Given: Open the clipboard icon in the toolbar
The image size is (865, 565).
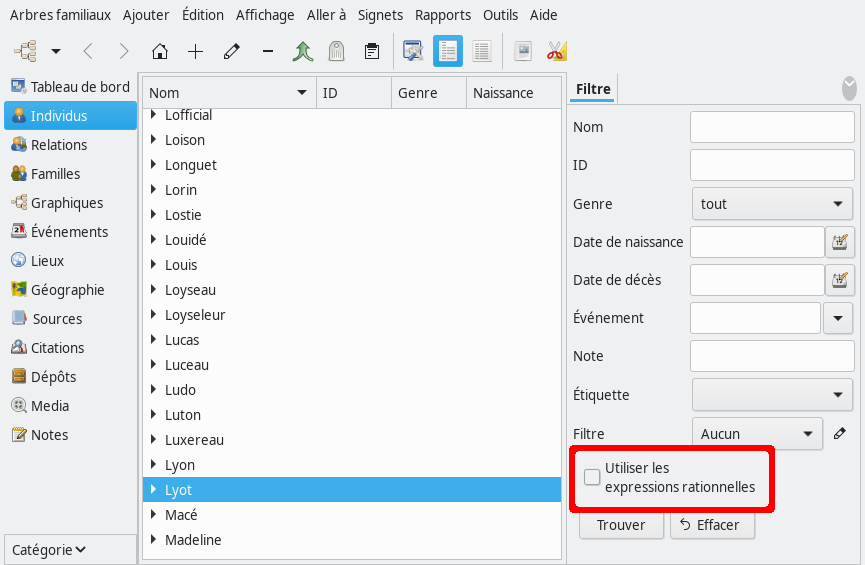Looking at the screenshot, I should 372,52.
